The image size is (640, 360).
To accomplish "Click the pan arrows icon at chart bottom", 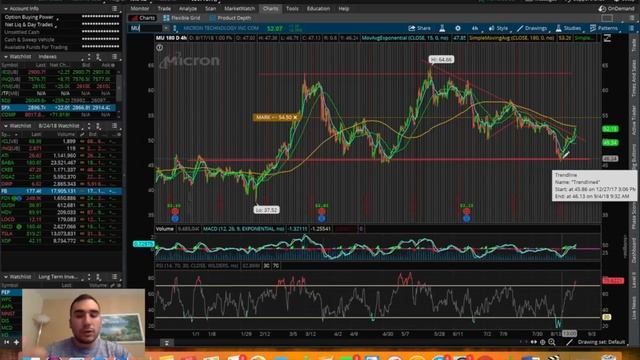I will 533,342.
